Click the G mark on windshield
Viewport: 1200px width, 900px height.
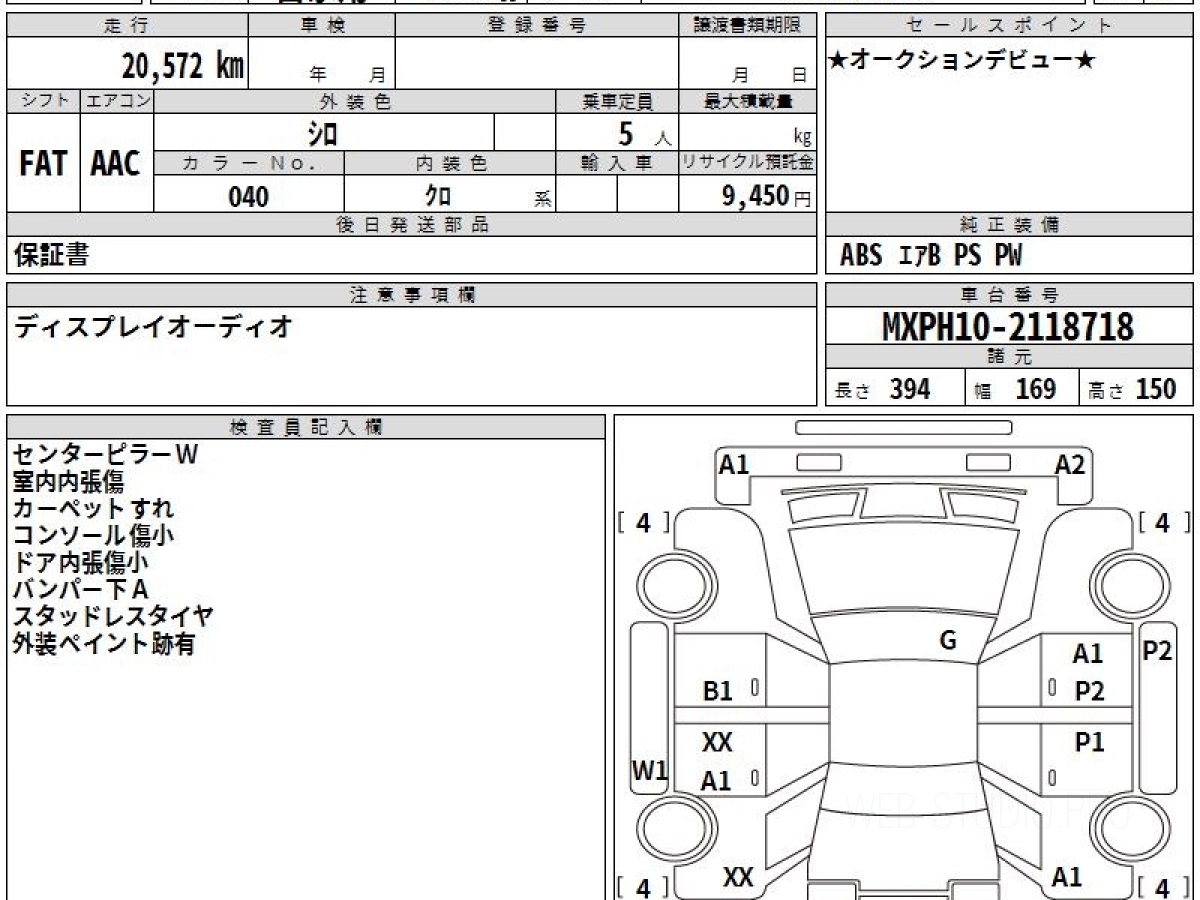pos(948,641)
